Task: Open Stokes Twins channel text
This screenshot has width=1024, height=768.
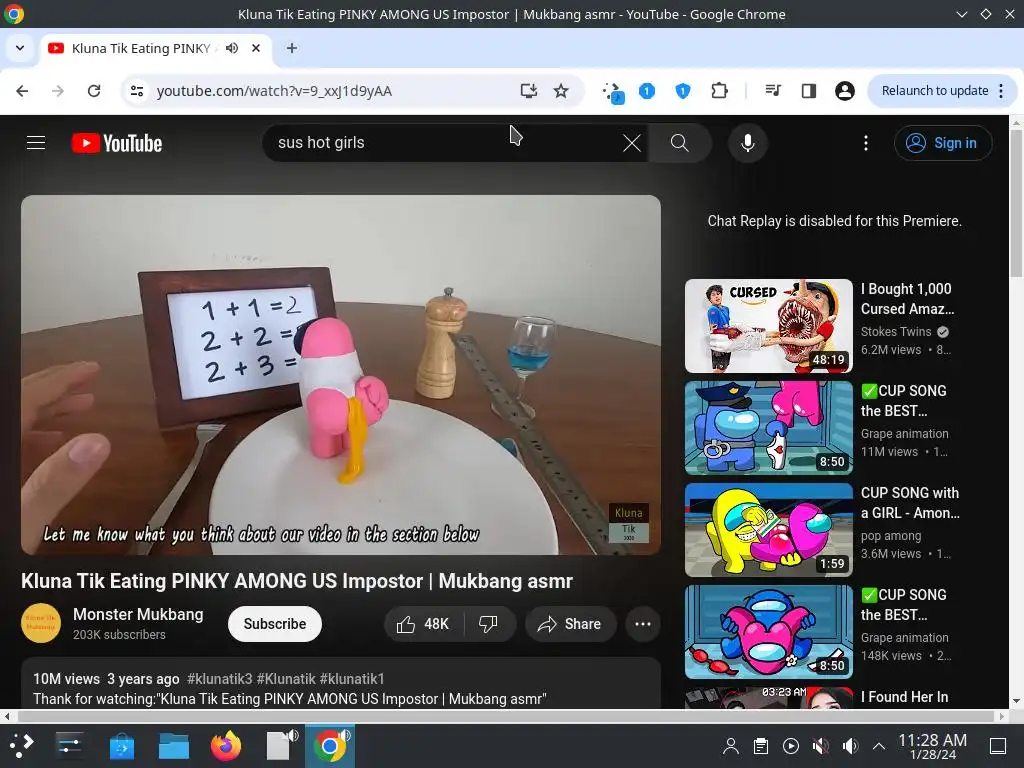Action: [896, 332]
